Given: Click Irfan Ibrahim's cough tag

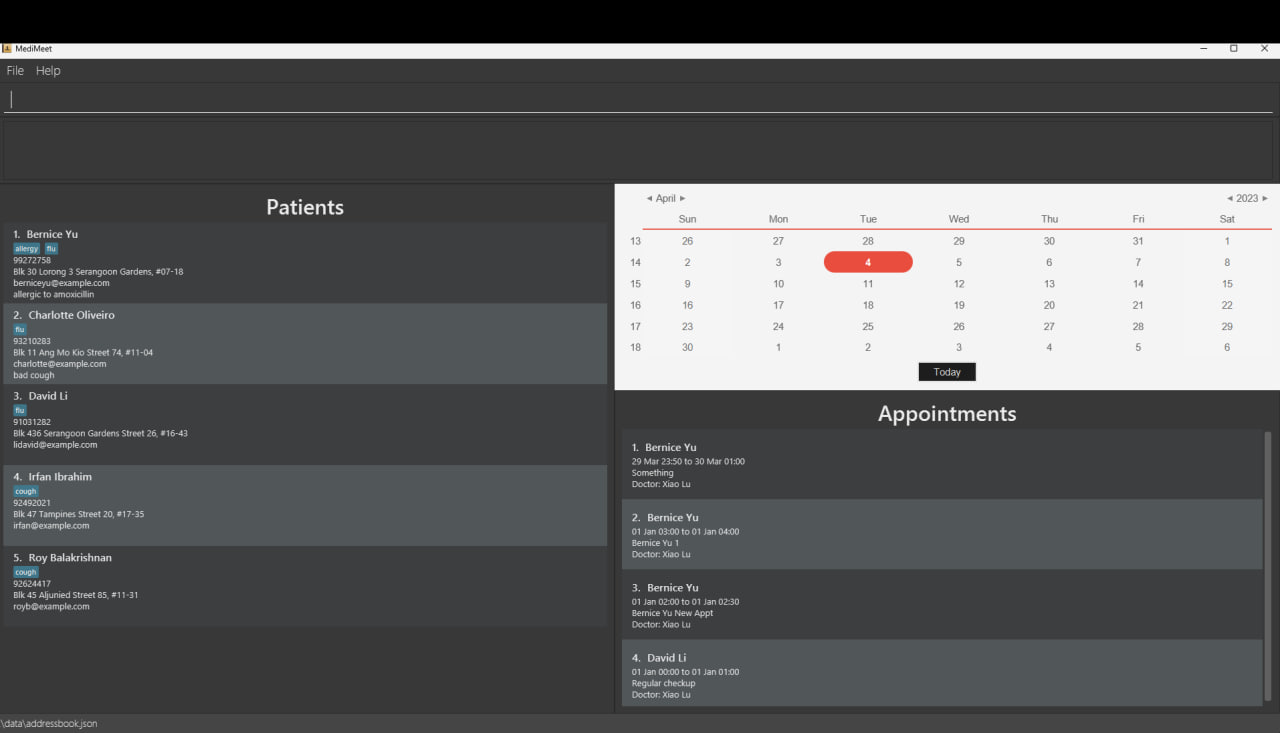Looking at the screenshot, I should [26, 491].
